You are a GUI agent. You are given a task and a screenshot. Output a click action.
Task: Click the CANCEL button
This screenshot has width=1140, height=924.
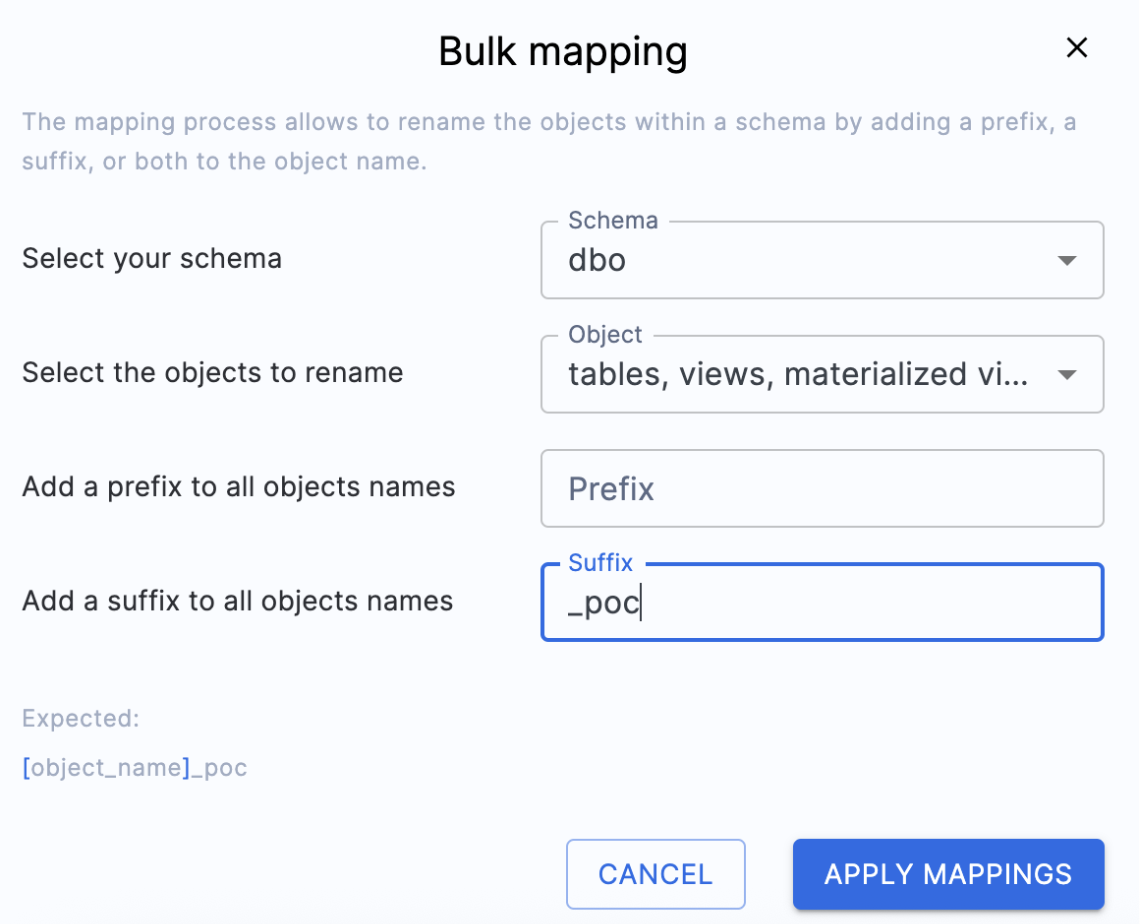pyautogui.click(x=655, y=873)
